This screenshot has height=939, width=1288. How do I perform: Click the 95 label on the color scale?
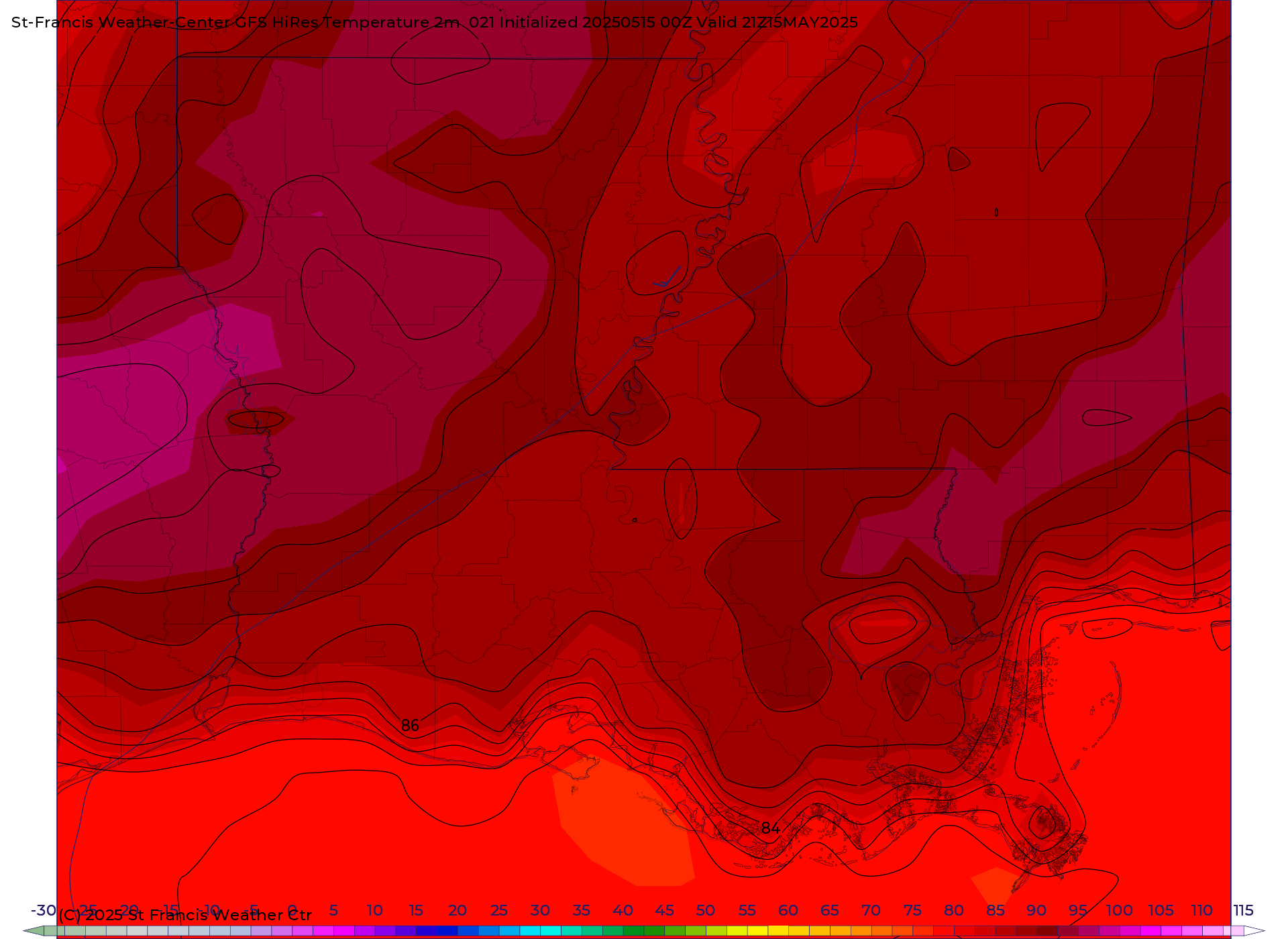[1078, 910]
